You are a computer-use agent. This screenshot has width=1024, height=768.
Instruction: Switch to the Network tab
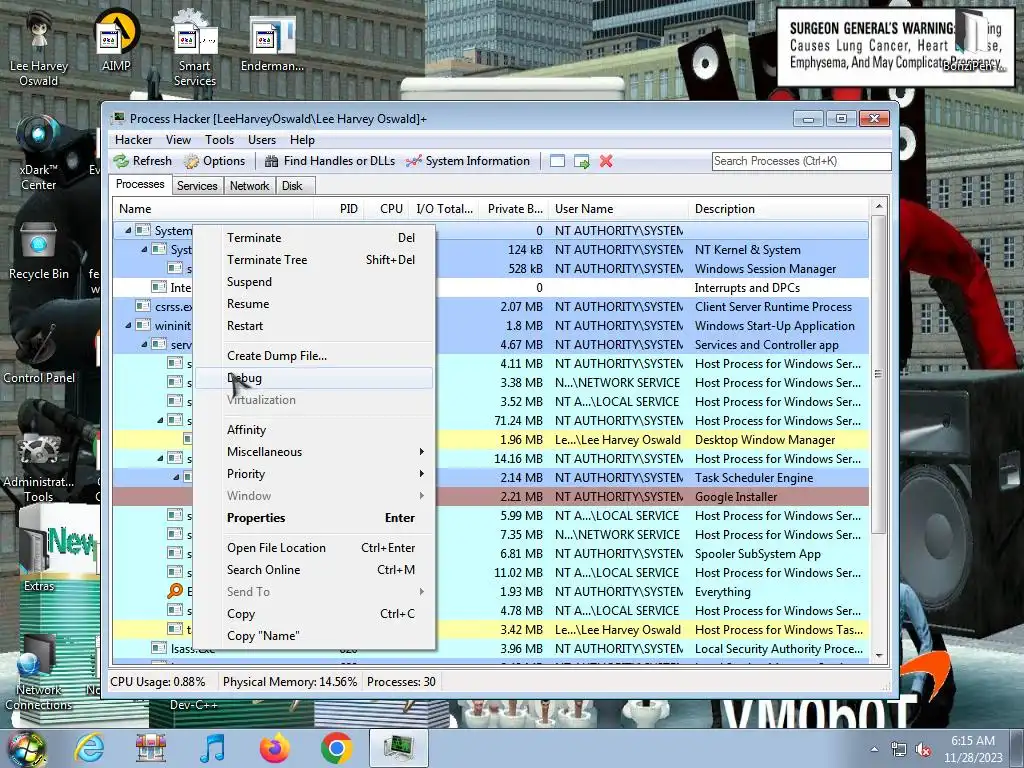tap(249, 186)
